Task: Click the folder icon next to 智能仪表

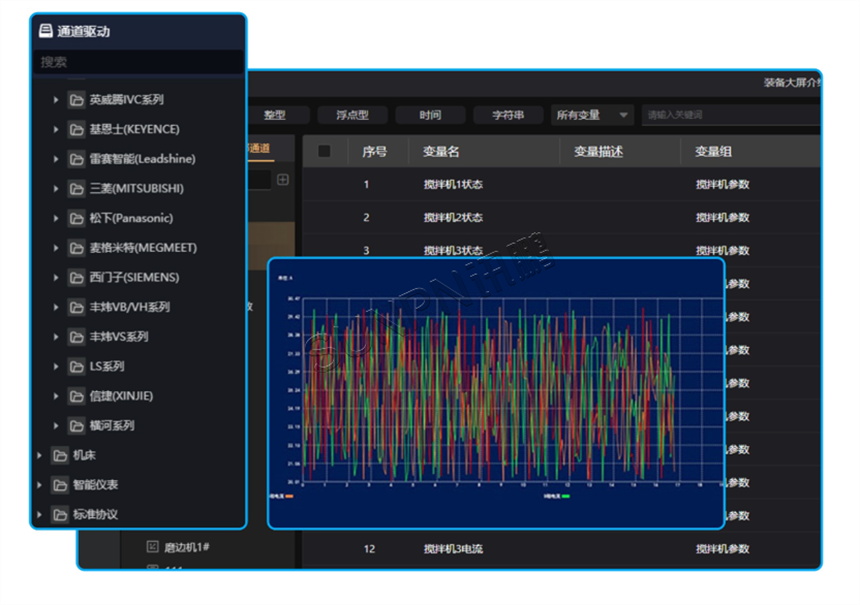Action: tap(60, 485)
